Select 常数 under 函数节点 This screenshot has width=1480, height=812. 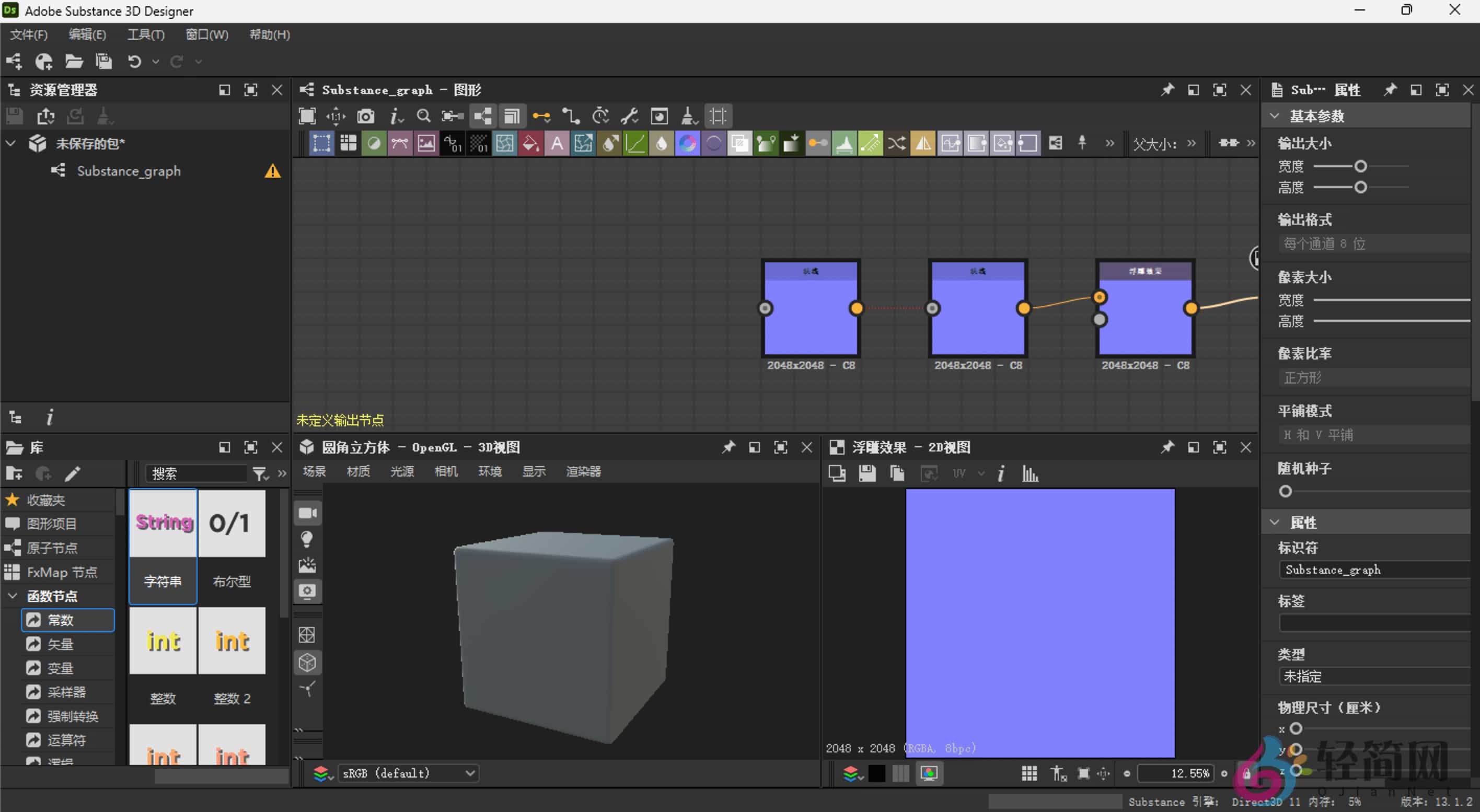(x=60, y=620)
